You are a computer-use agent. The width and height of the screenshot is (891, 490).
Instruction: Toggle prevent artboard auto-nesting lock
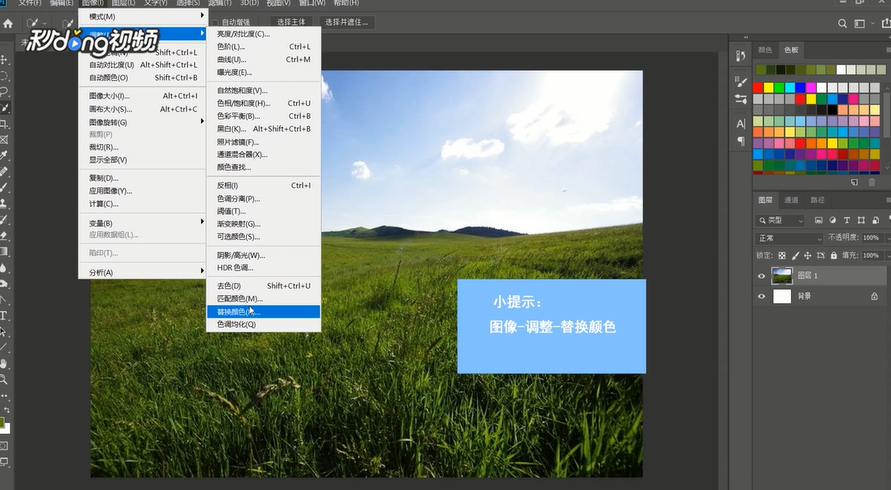[x=821, y=256]
